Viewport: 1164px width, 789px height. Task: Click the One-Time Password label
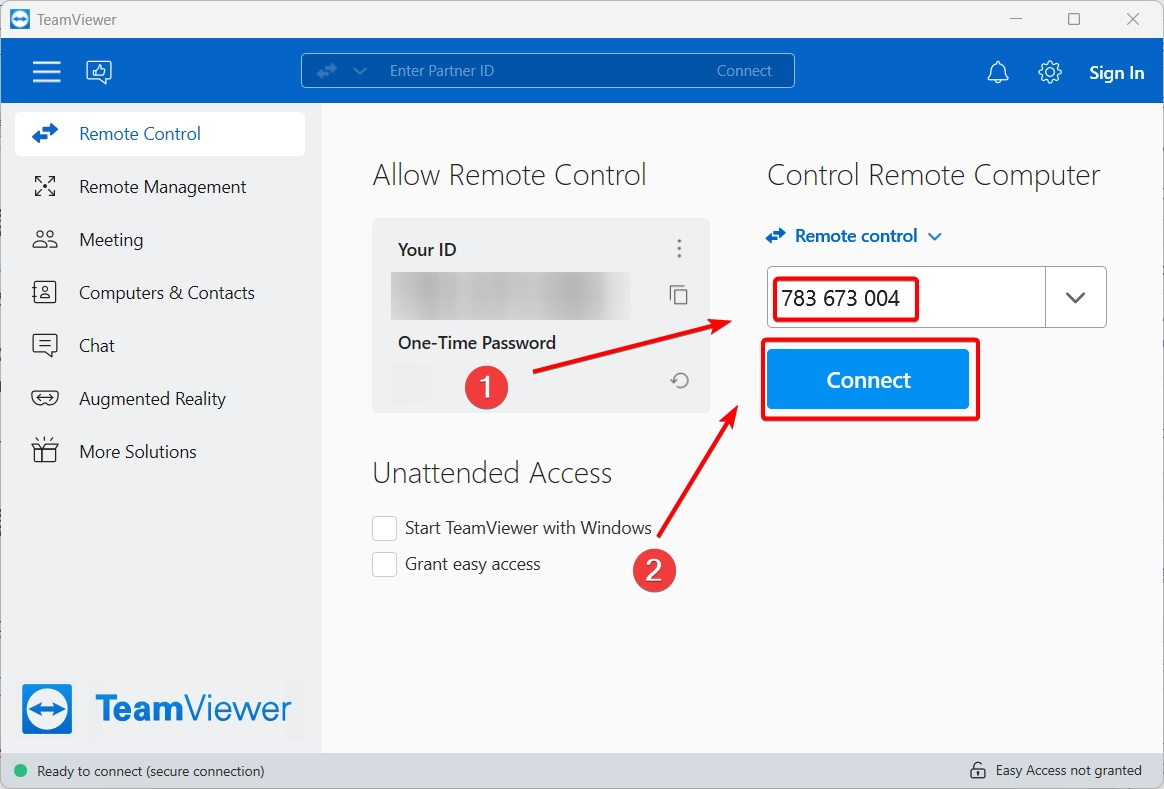point(477,343)
